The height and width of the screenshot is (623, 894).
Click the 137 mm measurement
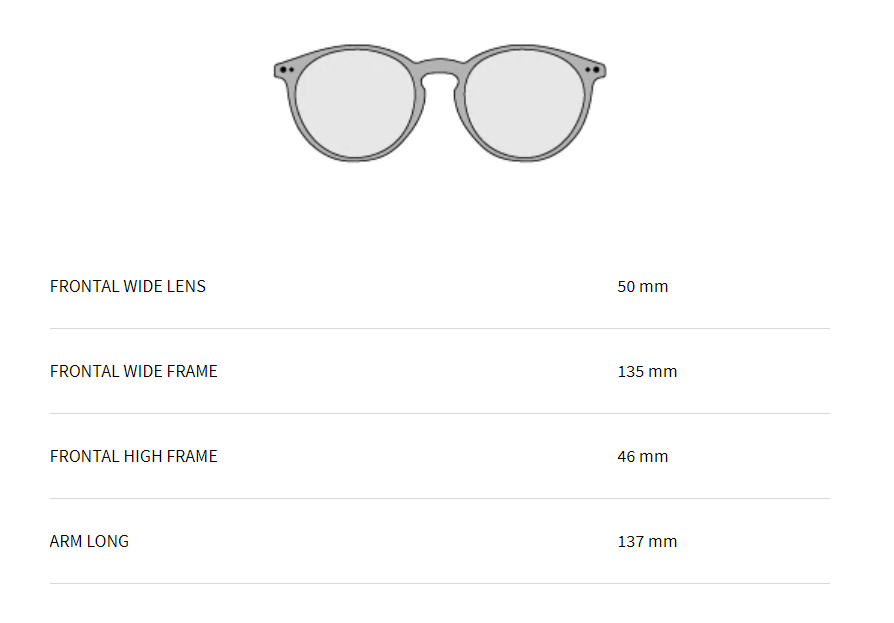coord(647,541)
